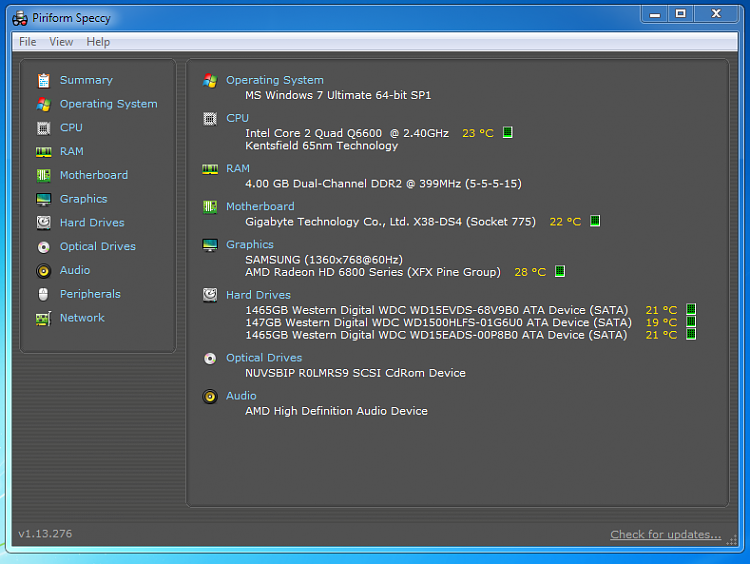The width and height of the screenshot is (750, 564).
Task: Open the View menu
Action: click(x=61, y=42)
